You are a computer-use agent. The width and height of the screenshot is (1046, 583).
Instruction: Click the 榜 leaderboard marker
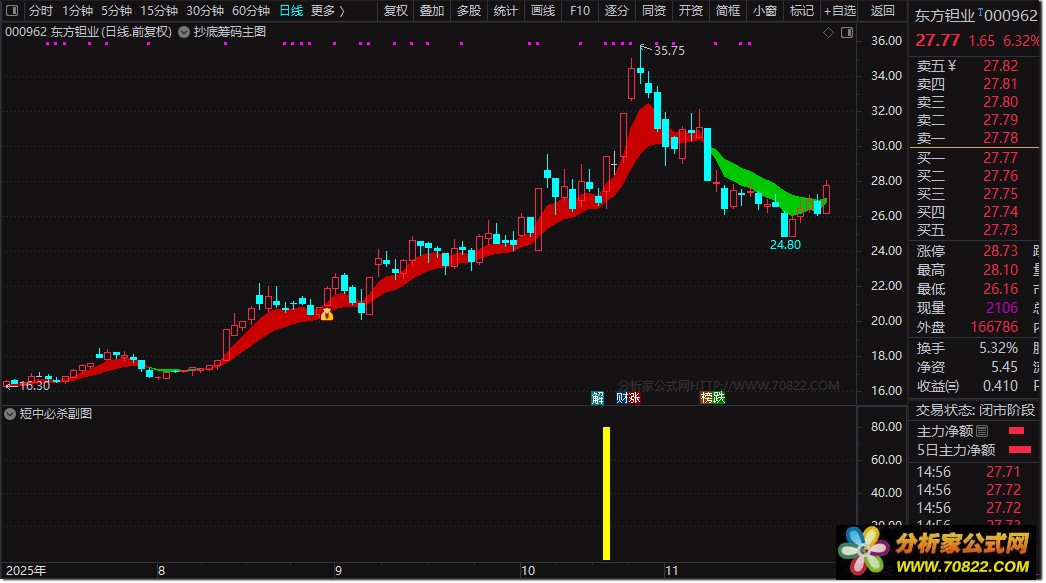pyautogui.click(x=706, y=398)
